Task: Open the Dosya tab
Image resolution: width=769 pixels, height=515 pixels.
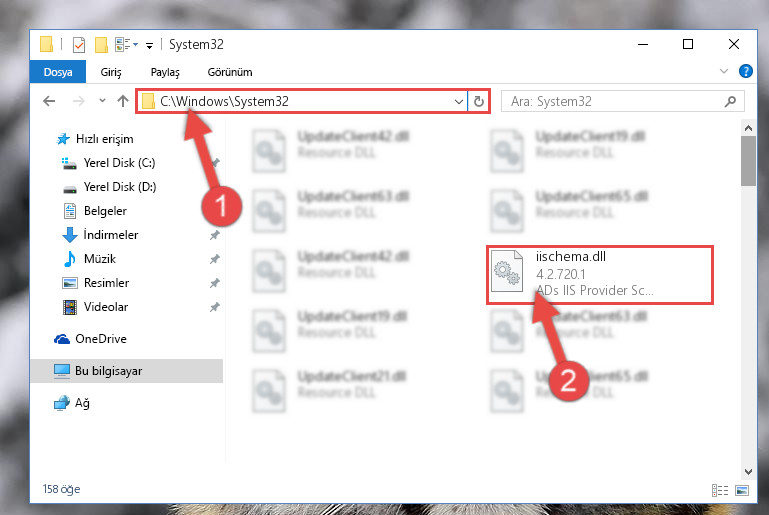Action: [x=58, y=72]
